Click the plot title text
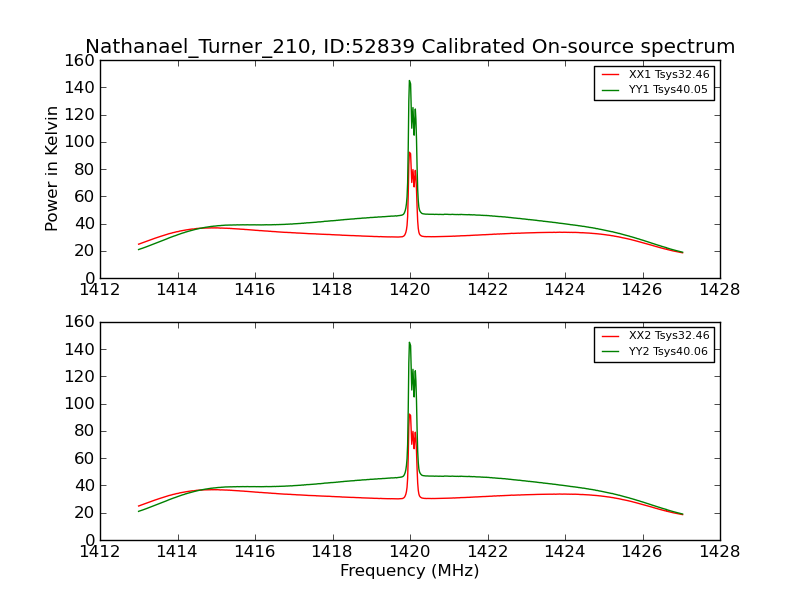800x600 pixels. pos(410,46)
